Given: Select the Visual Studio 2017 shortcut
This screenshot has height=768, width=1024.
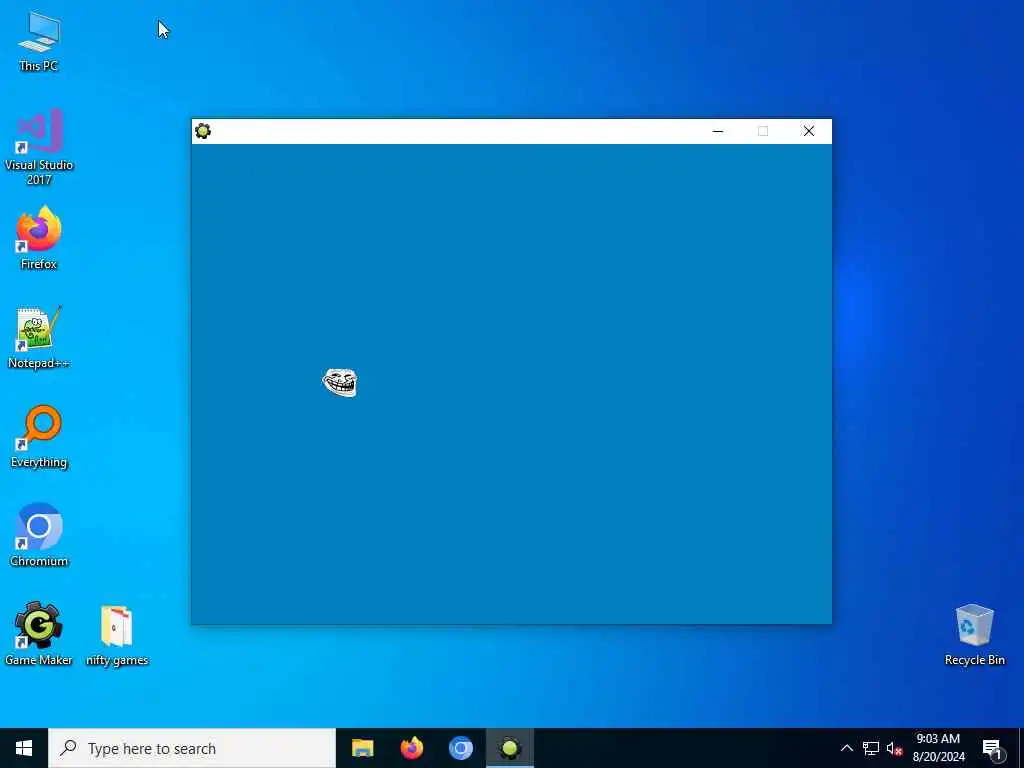Looking at the screenshot, I should click(39, 146).
